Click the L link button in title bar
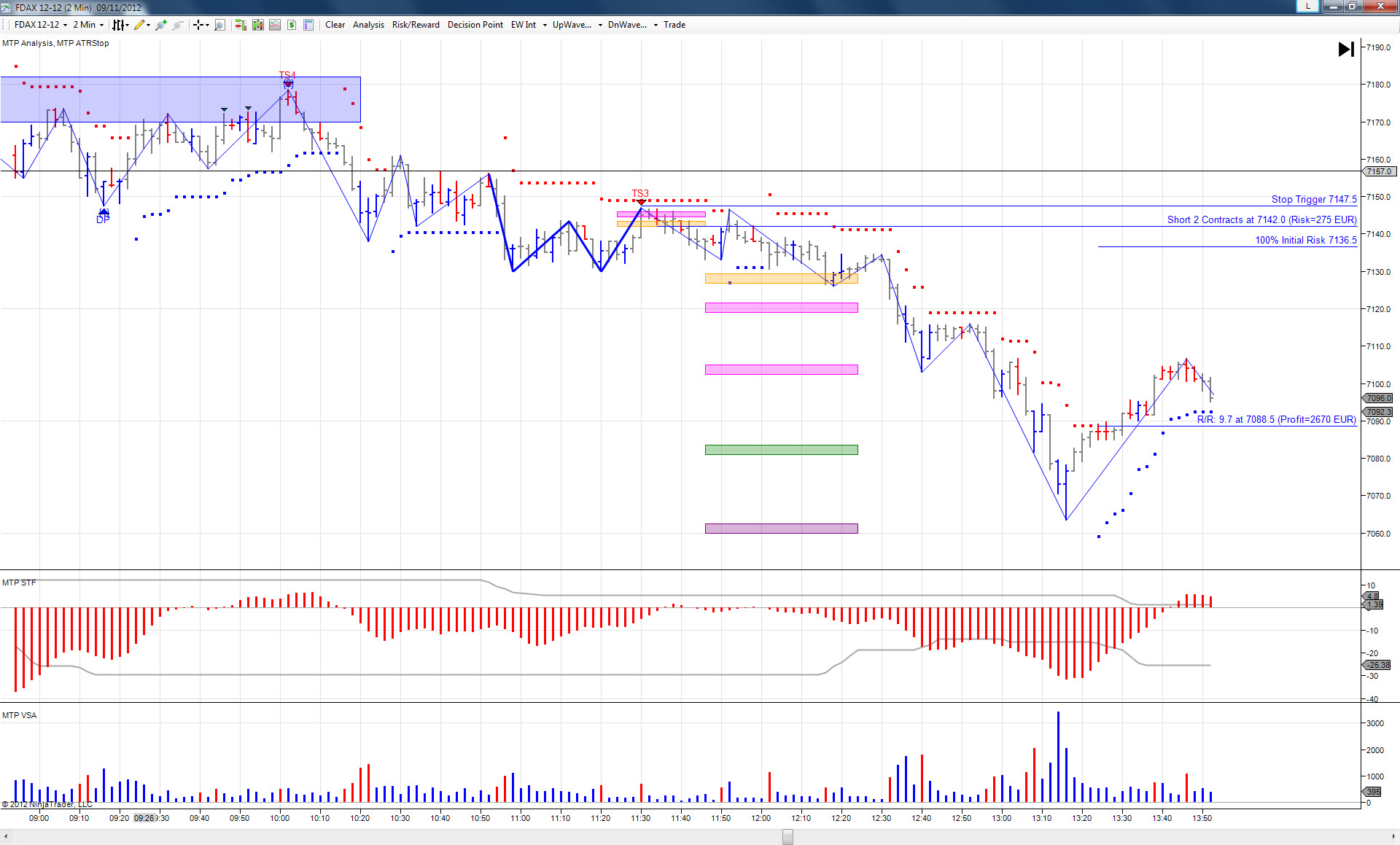Screen dimensions: 1400x845 click(x=1307, y=6)
